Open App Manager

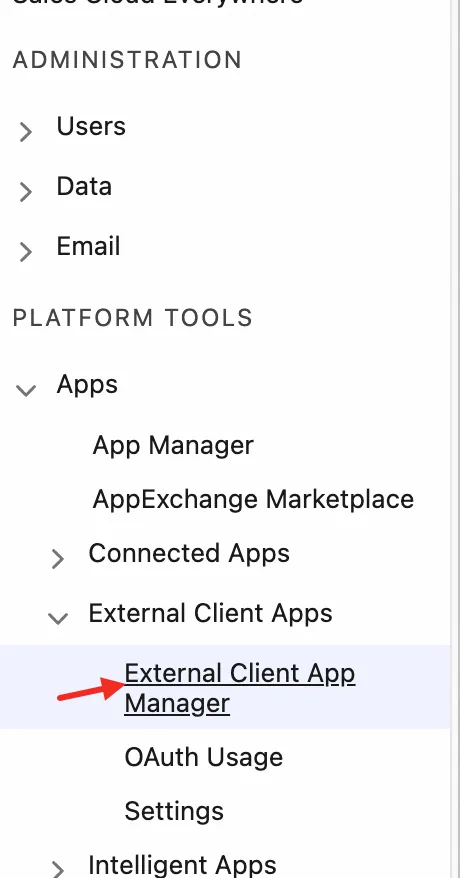[173, 446]
